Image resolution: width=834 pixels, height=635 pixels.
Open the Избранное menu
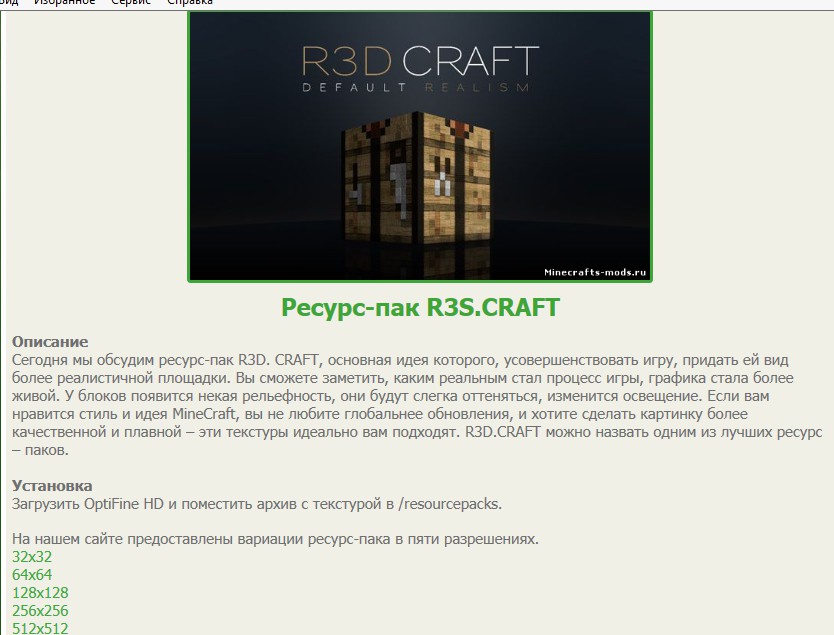[x=64, y=2]
